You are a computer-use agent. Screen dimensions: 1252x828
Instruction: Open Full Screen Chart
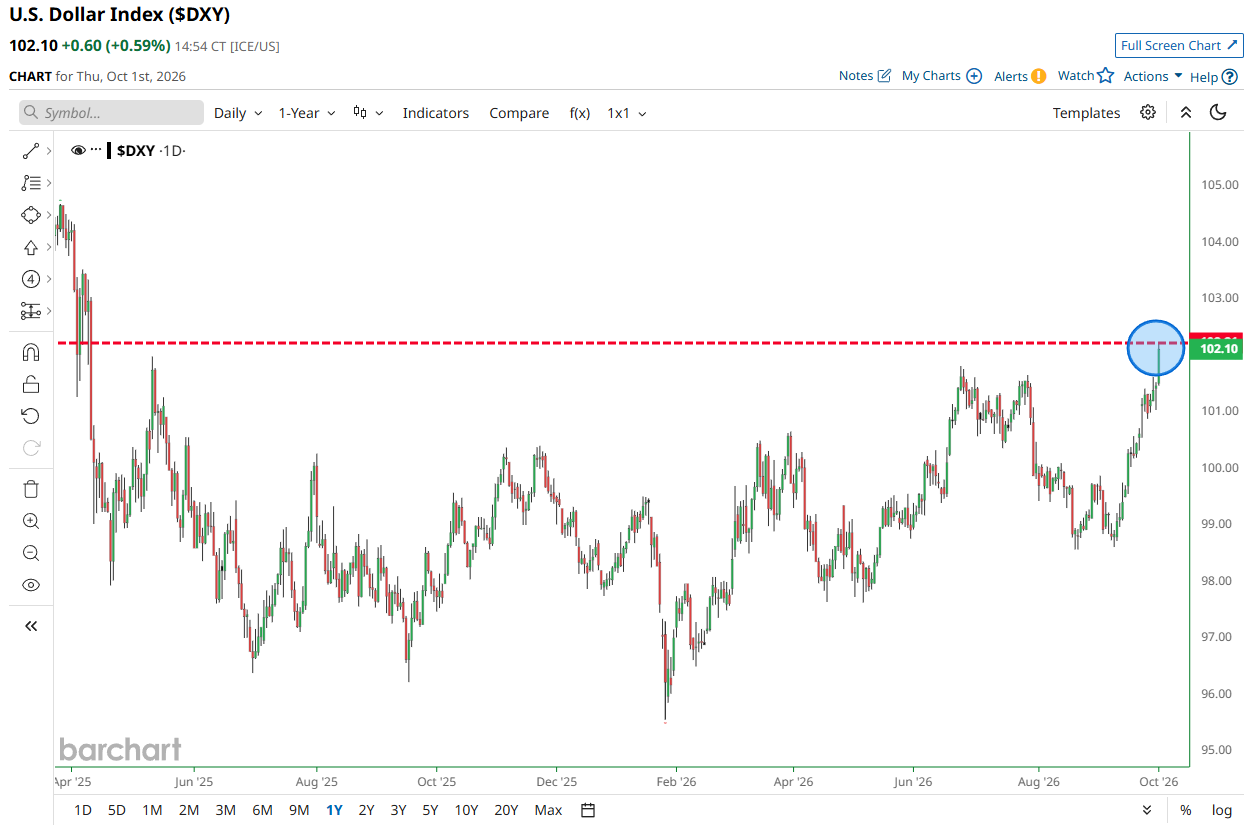click(x=1180, y=46)
